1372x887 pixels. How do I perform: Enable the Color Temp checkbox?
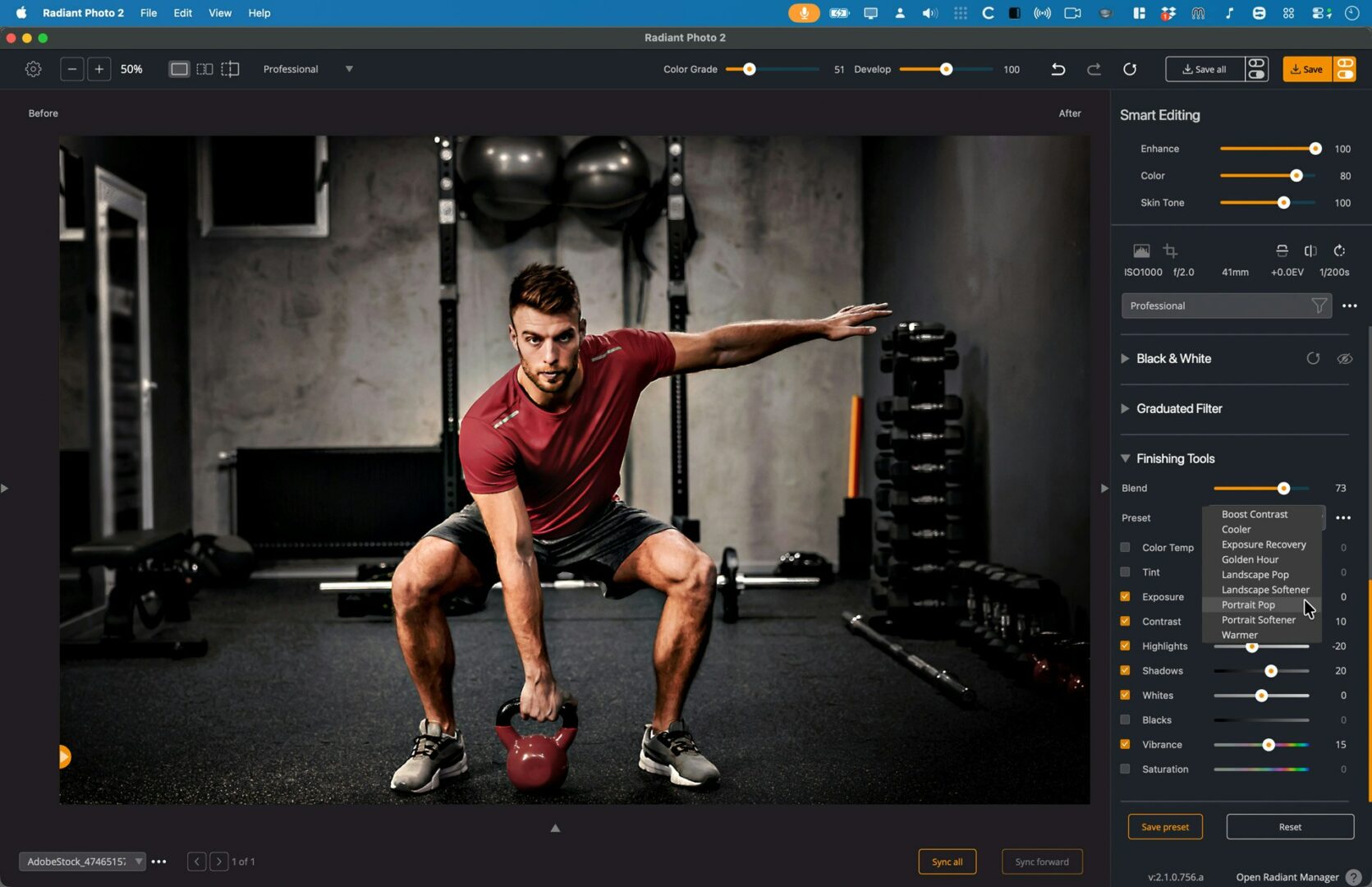[x=1125, y=548]
